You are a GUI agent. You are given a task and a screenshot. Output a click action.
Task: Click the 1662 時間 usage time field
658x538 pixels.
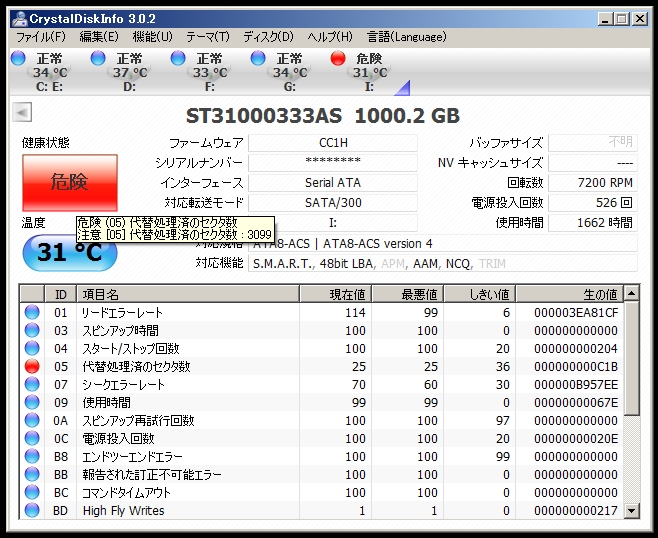pos(593,222)
